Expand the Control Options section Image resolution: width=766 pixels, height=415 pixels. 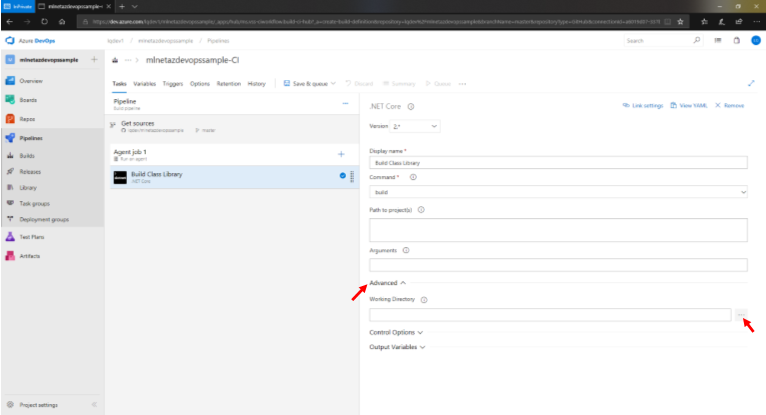pos(397,332)
